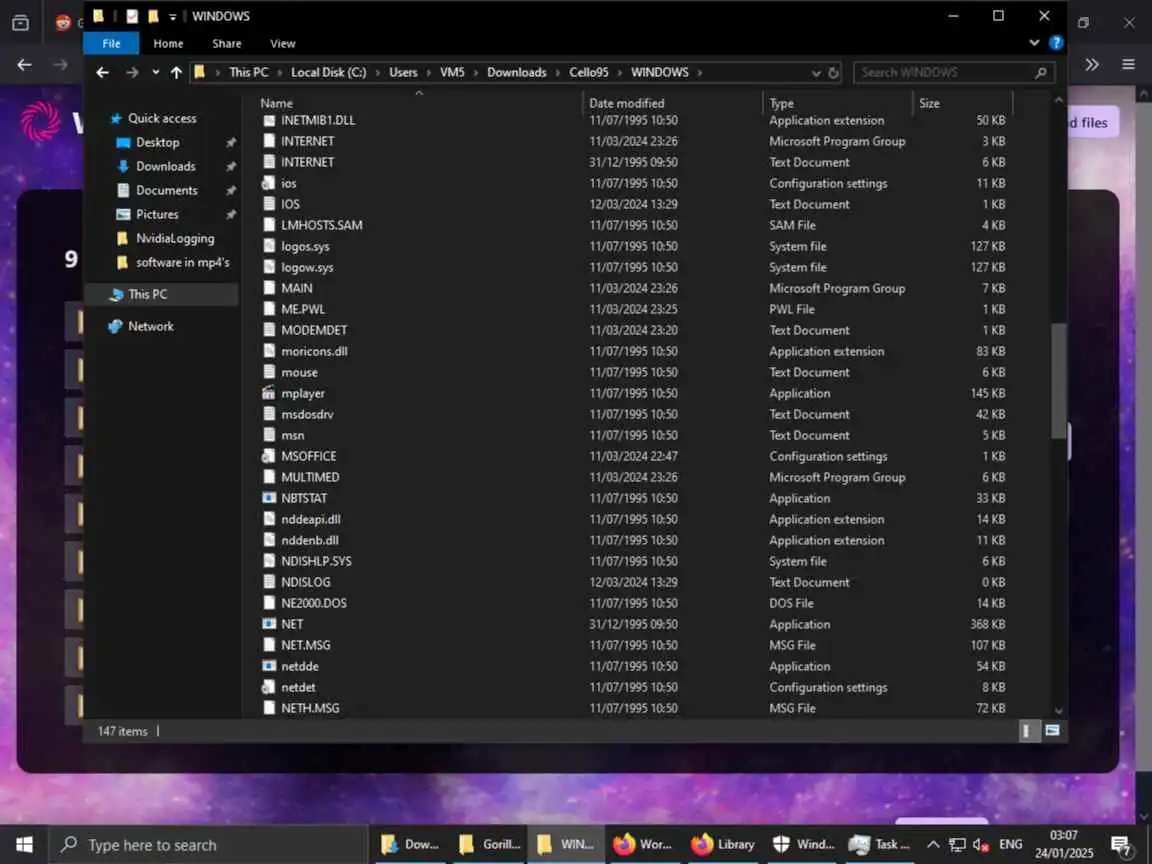
Task: Select the NET application icon
Action: point(269,624)
